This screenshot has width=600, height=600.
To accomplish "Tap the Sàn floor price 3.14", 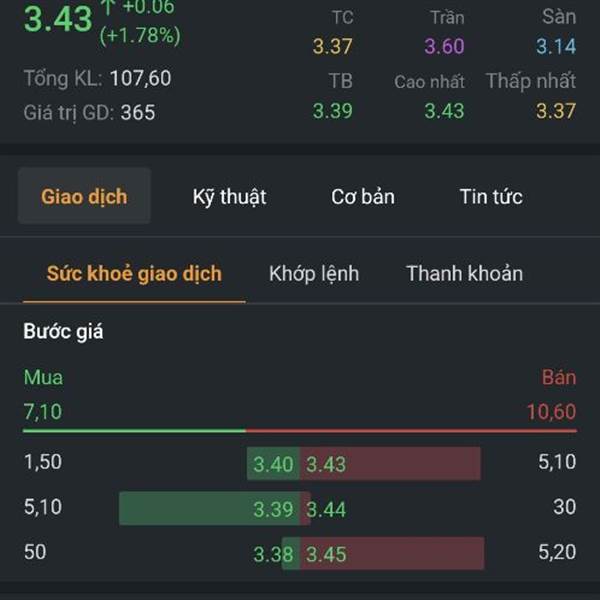I will point(556,46).
